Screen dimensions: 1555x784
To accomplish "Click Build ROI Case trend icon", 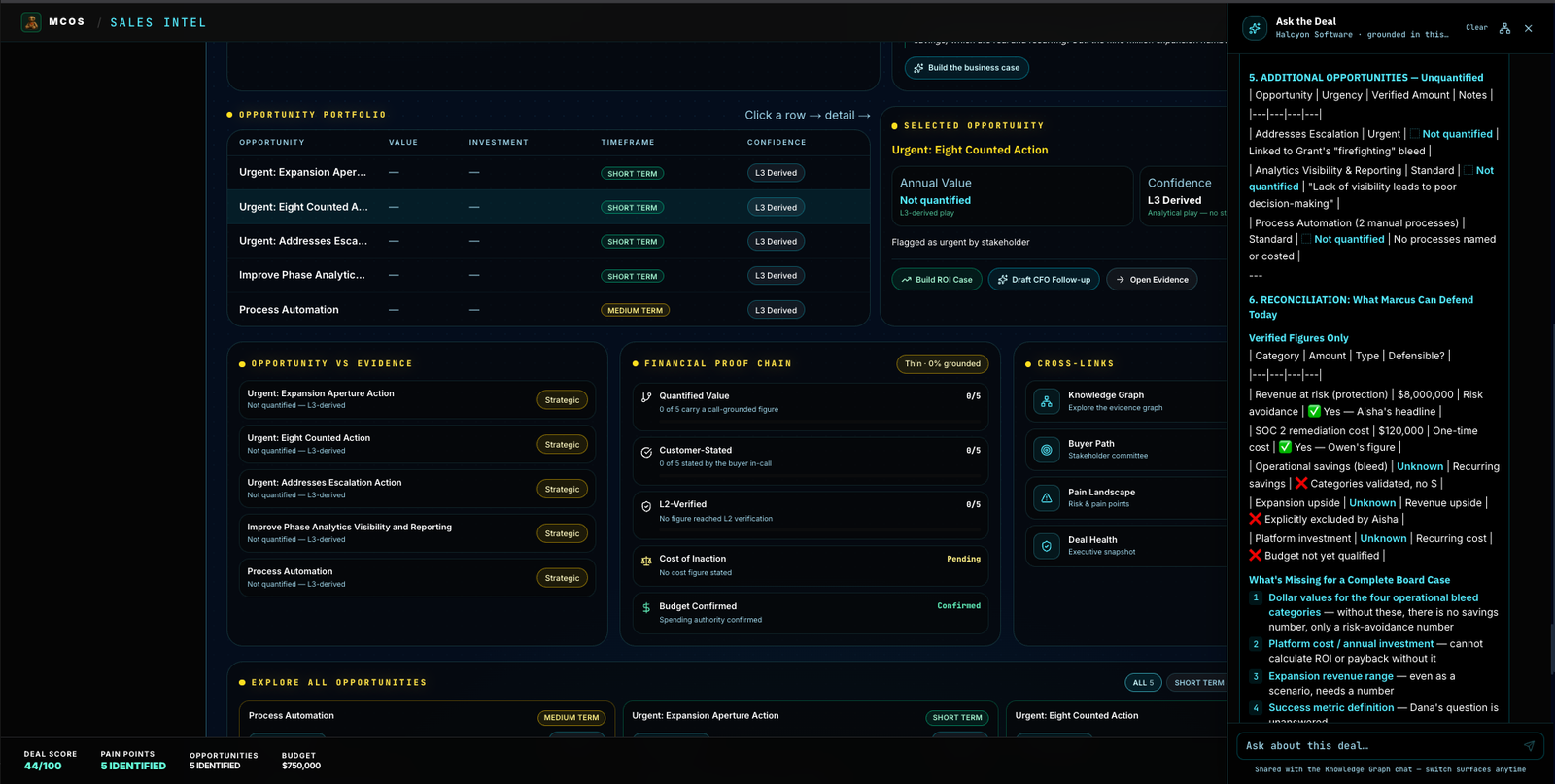I will pyautogui.click(x=907, y=280).
